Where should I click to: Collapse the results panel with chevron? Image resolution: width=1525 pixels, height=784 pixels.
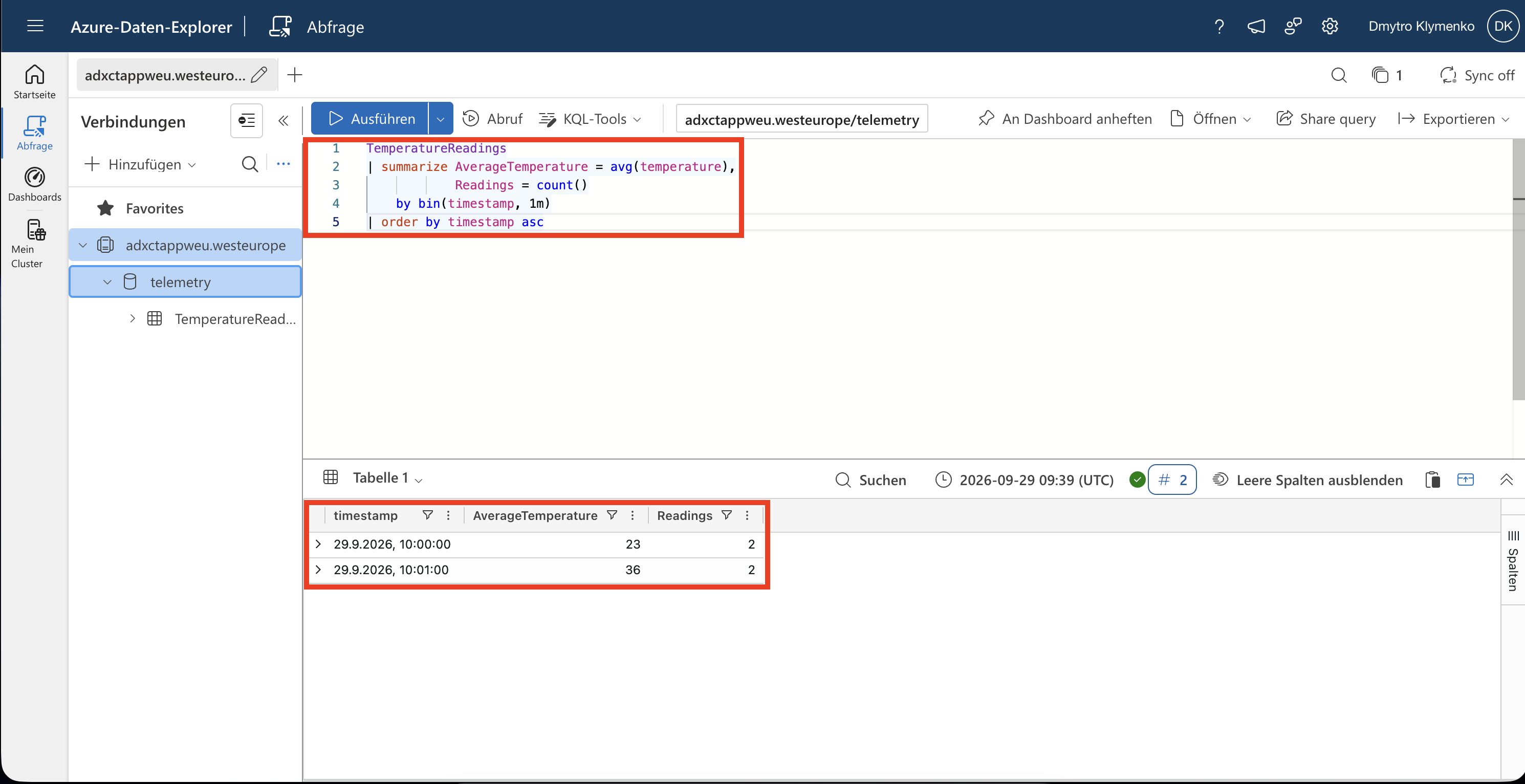coord(1507,480)
